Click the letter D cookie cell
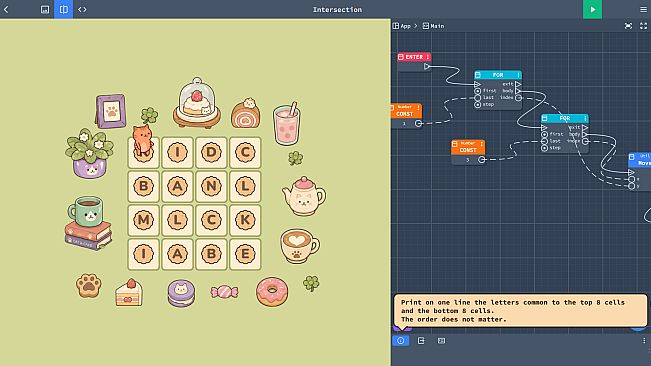Image resolution: width=651 pixels, height=366 pixels. tap(211, 152)
